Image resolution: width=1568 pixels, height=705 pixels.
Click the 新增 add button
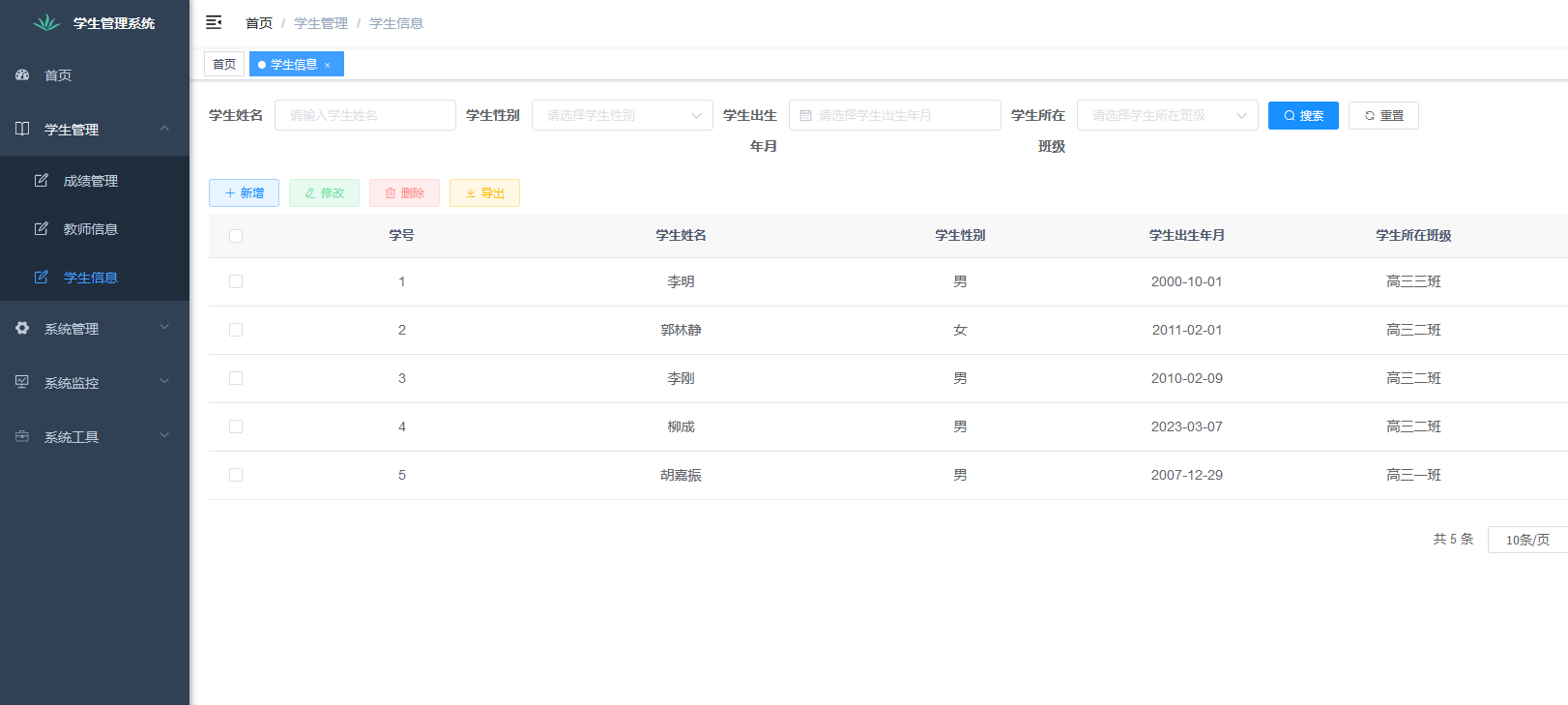[244, 192]
